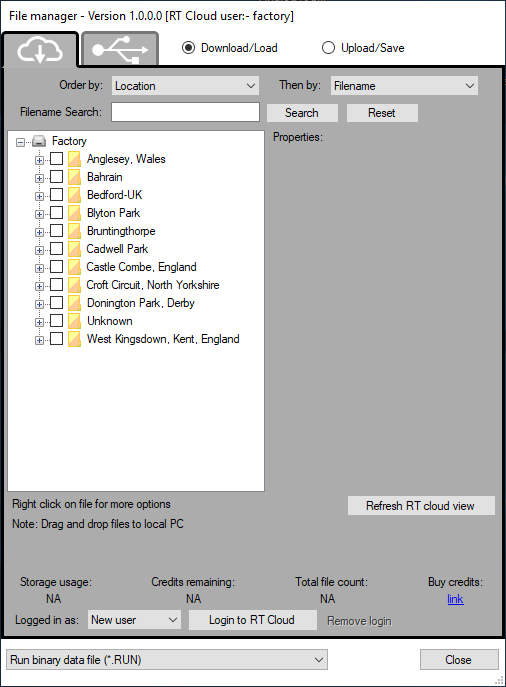This screenshot has width=506, height=687.
Task: Open the Buy credits link
Action: [455, 599]
